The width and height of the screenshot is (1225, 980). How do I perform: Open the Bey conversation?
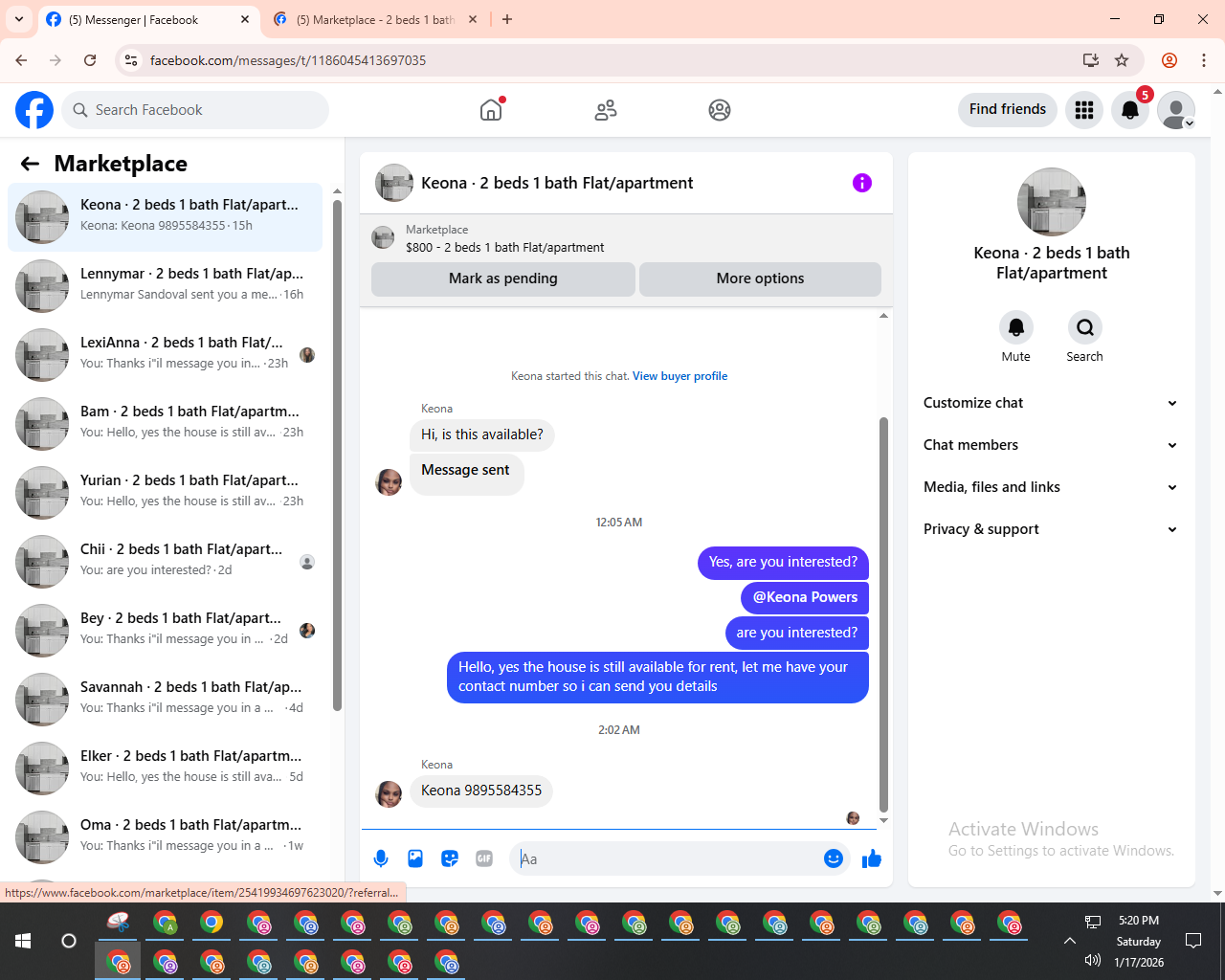click(165, 630)
